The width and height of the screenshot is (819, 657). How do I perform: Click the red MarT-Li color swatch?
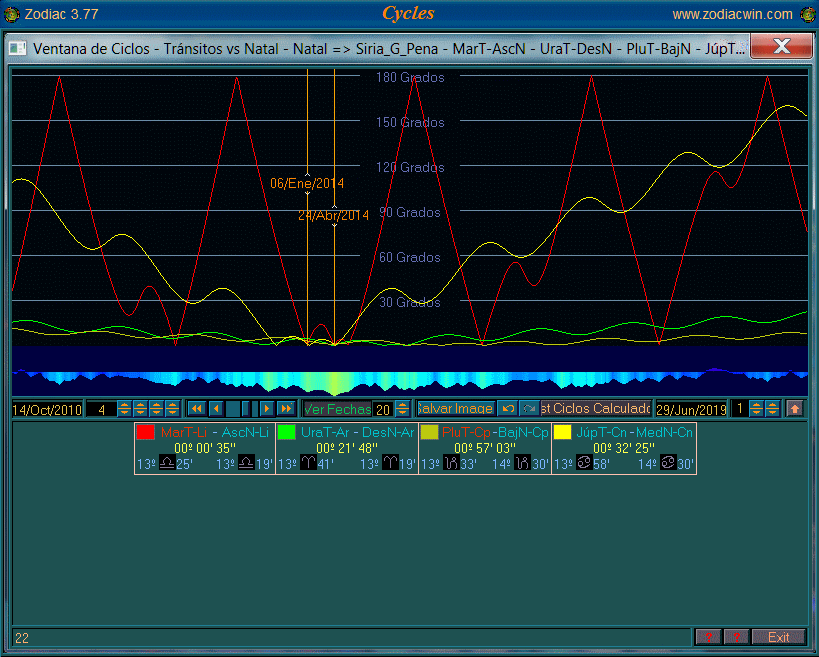point(146,432)
